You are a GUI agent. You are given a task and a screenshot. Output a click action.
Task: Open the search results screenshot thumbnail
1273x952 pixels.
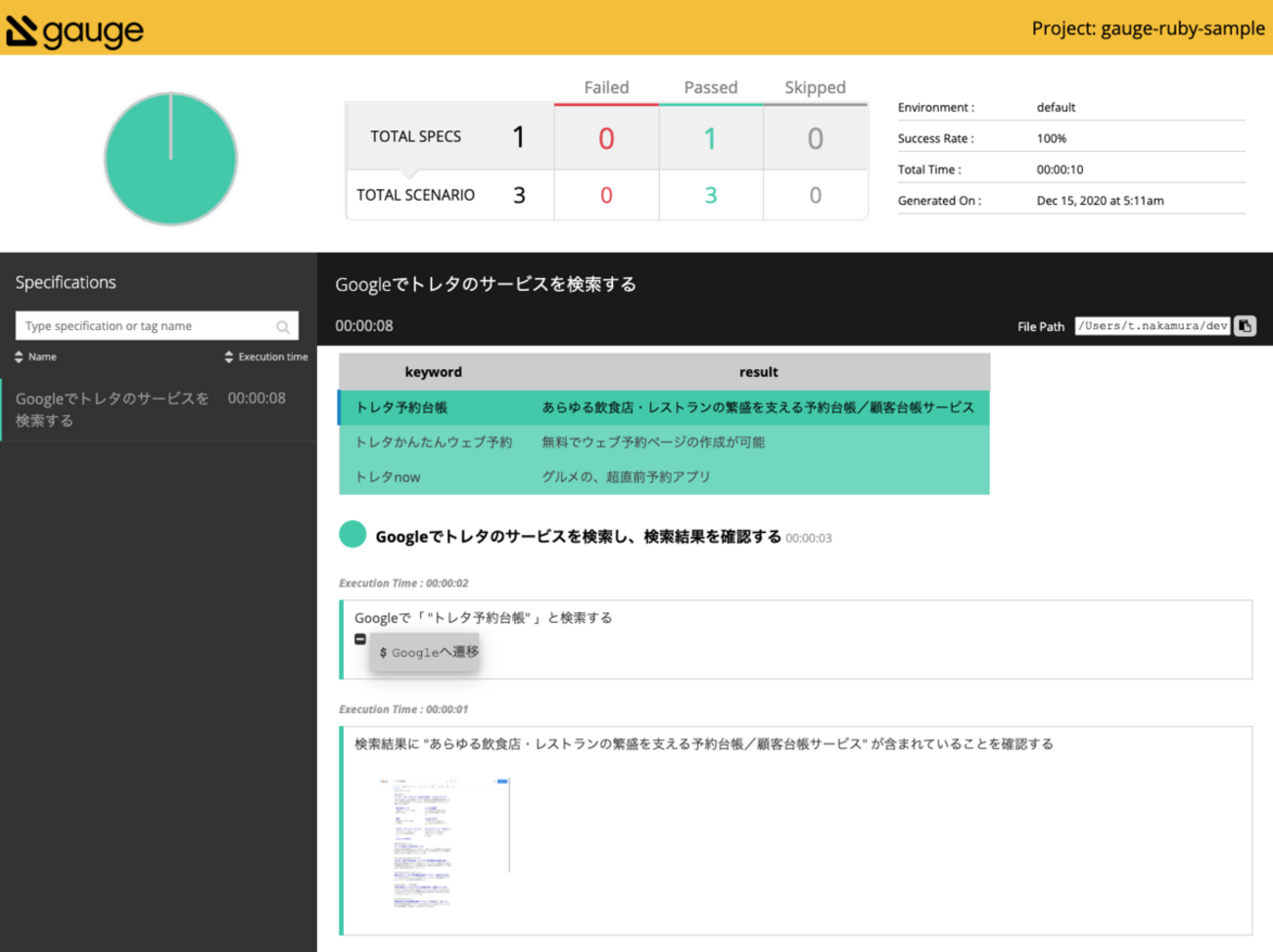pyautogui.click(x=444, y=842)
